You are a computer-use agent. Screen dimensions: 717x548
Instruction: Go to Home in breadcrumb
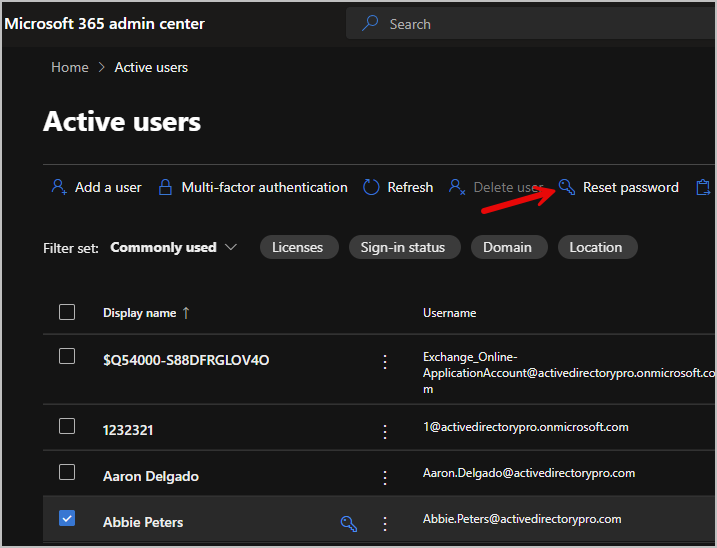pyautogui.click(x=70, y=67)
